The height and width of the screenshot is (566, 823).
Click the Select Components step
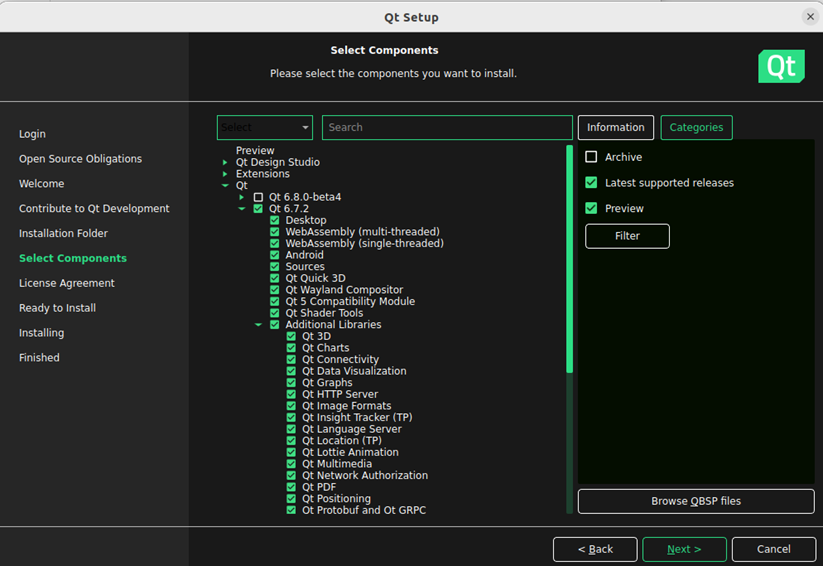(73, 258)
